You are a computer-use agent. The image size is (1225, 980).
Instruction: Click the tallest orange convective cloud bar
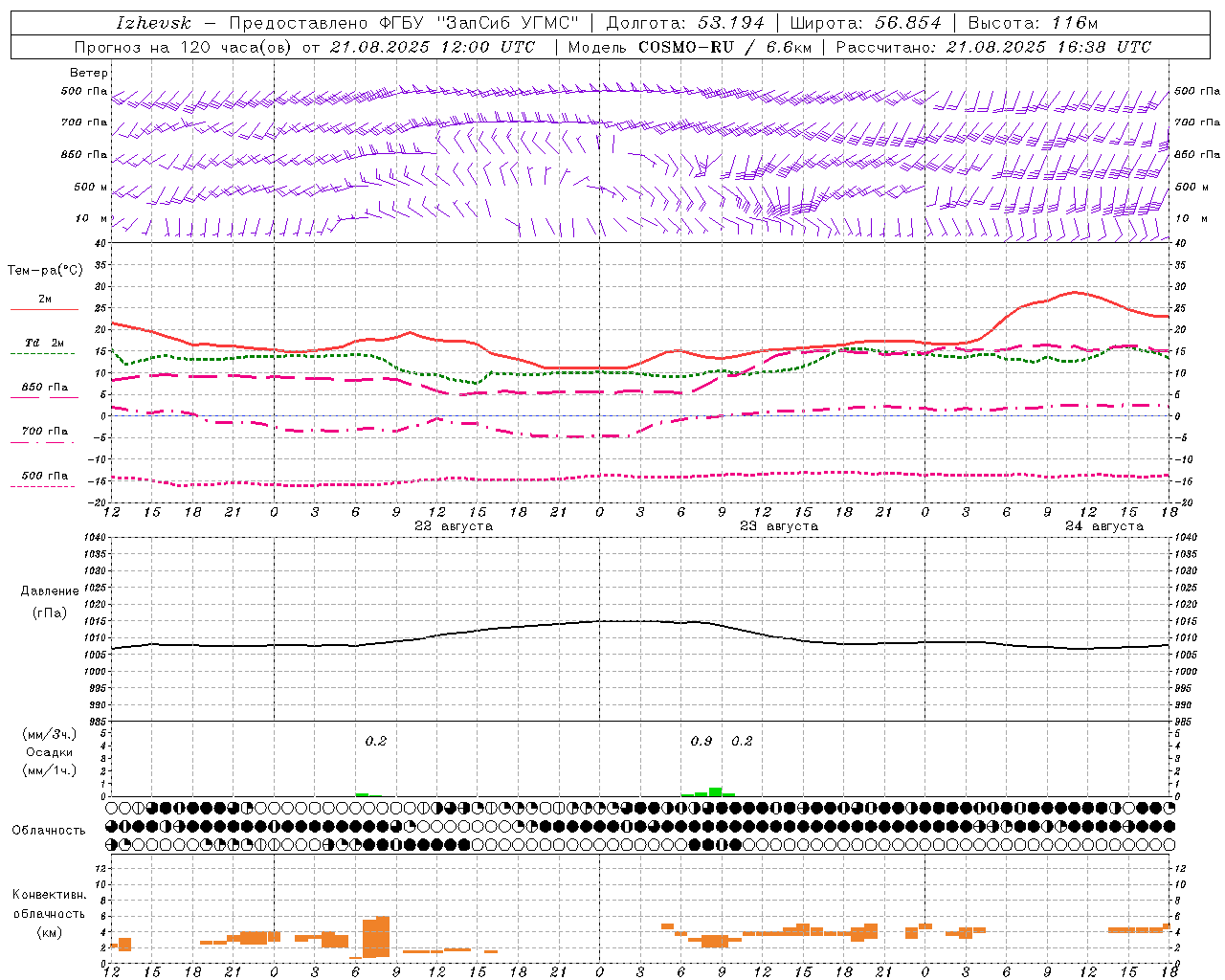pos(382,937)
